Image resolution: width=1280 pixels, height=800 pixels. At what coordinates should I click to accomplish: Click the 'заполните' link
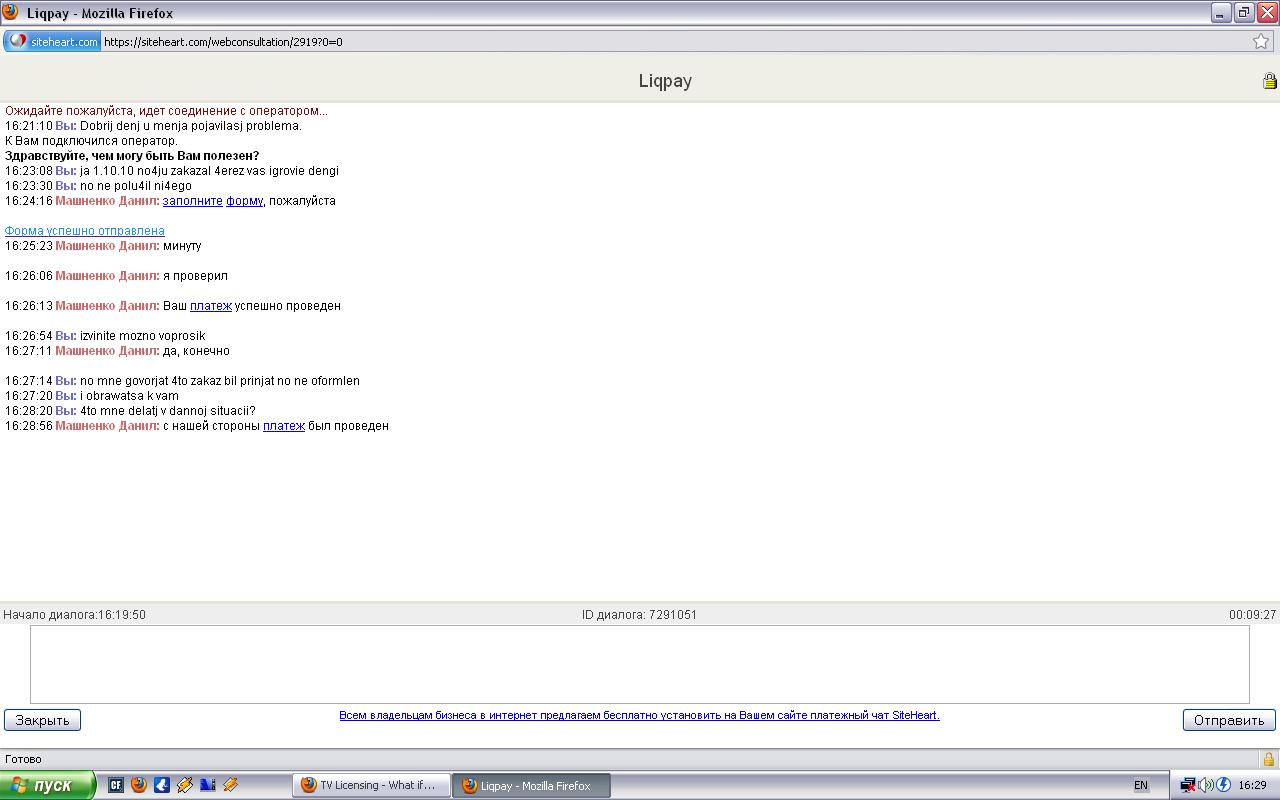click(192, 201)
